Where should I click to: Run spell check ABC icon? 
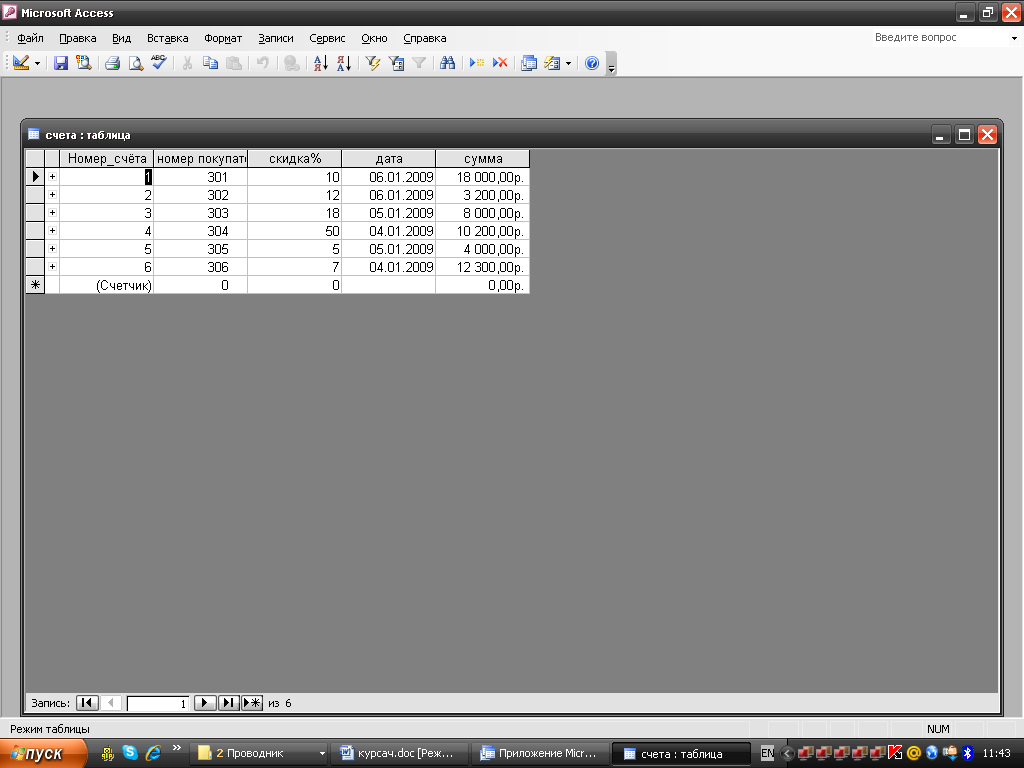(x=159, y=63)
